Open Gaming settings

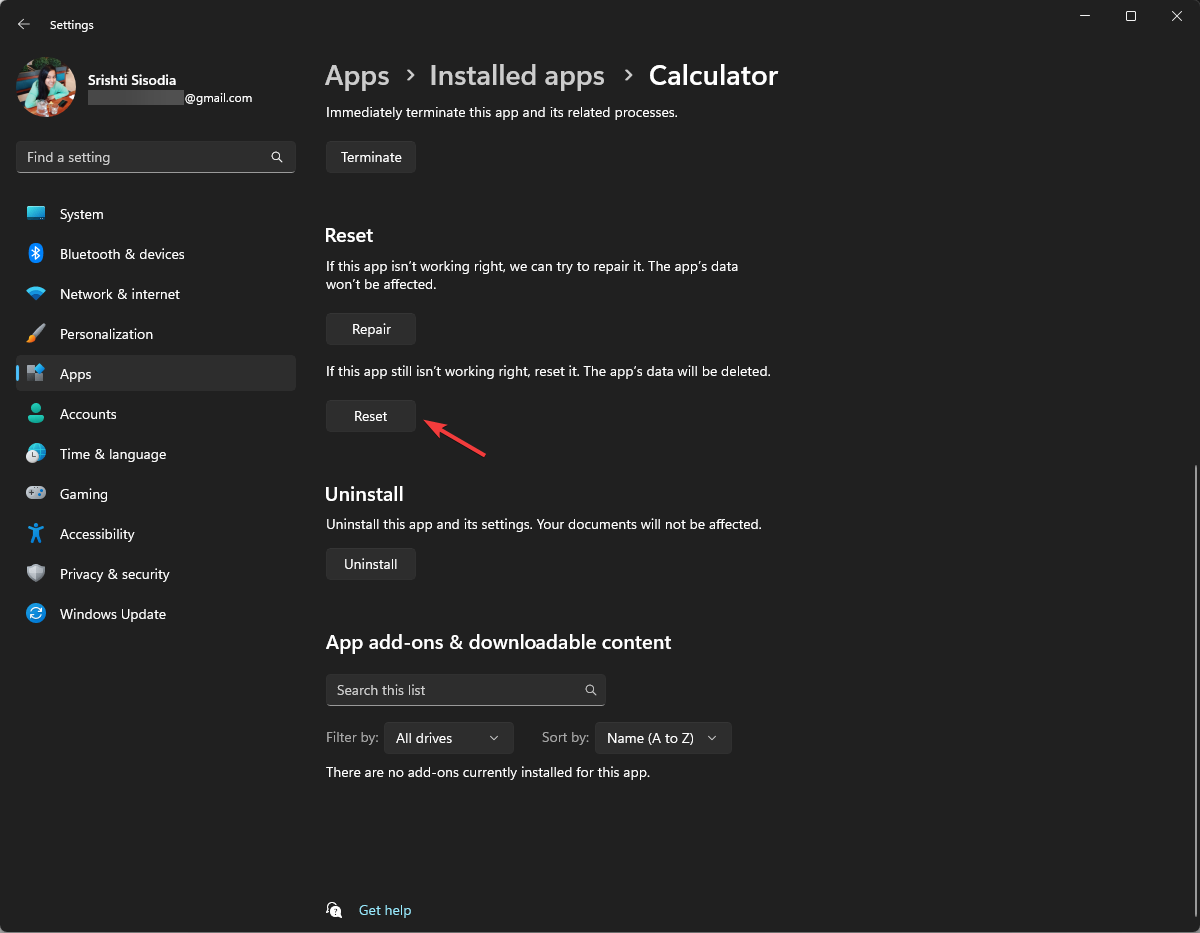click(156, 494)
